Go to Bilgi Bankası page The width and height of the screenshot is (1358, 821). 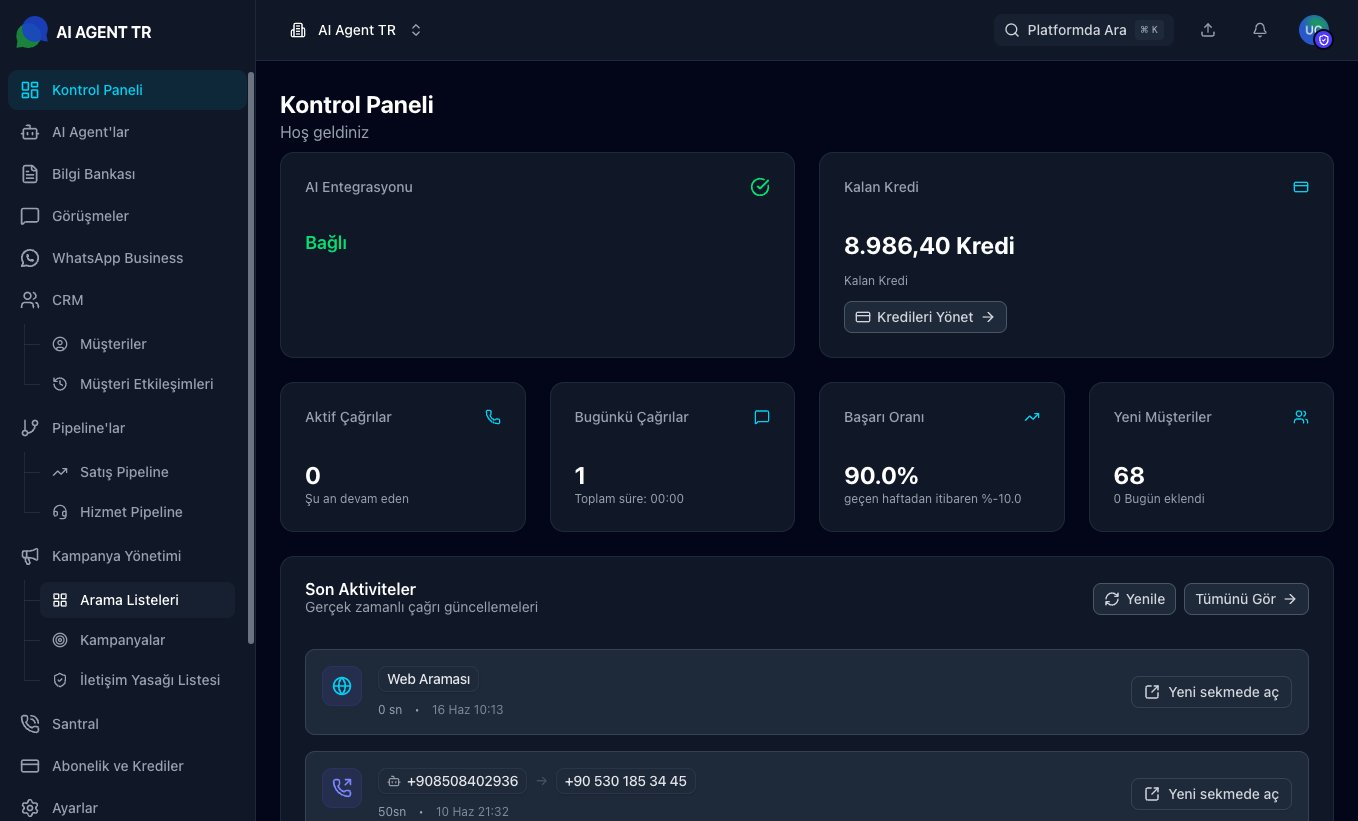point(127,174)
